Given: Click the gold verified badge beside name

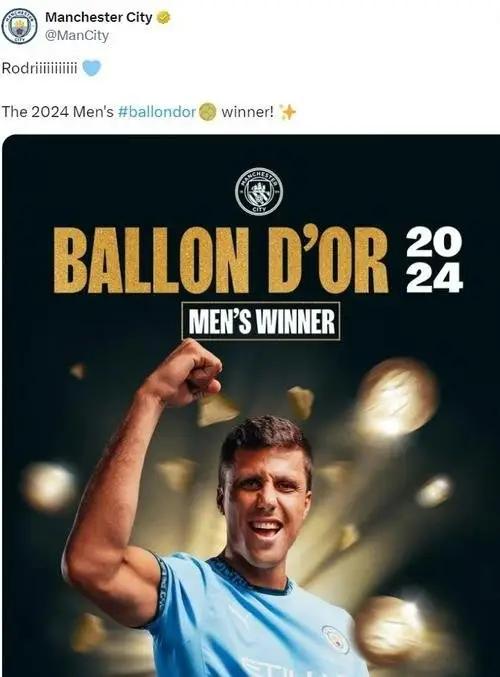Looking at the screenshot, I should point(163,18).
